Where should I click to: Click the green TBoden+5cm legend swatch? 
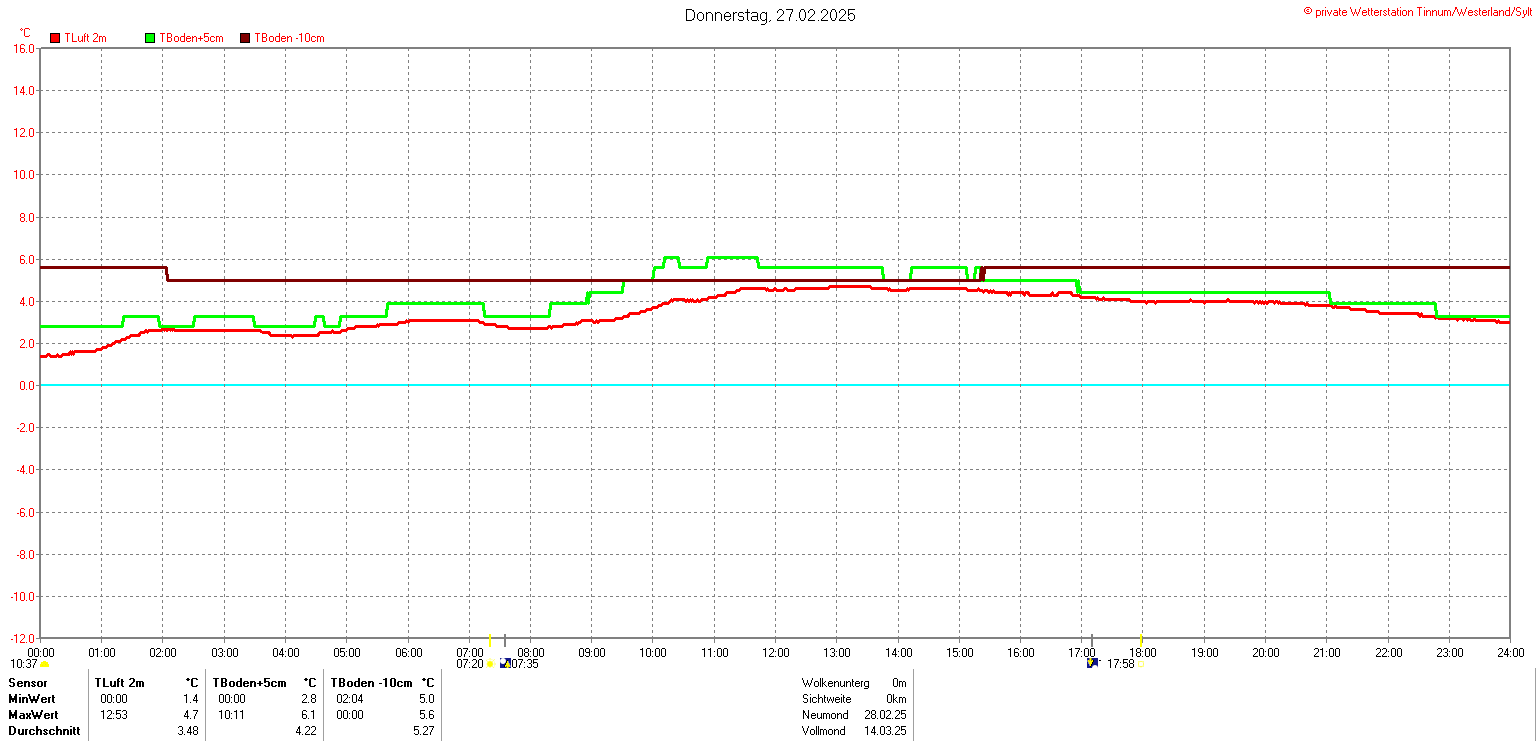pos(151,38)
